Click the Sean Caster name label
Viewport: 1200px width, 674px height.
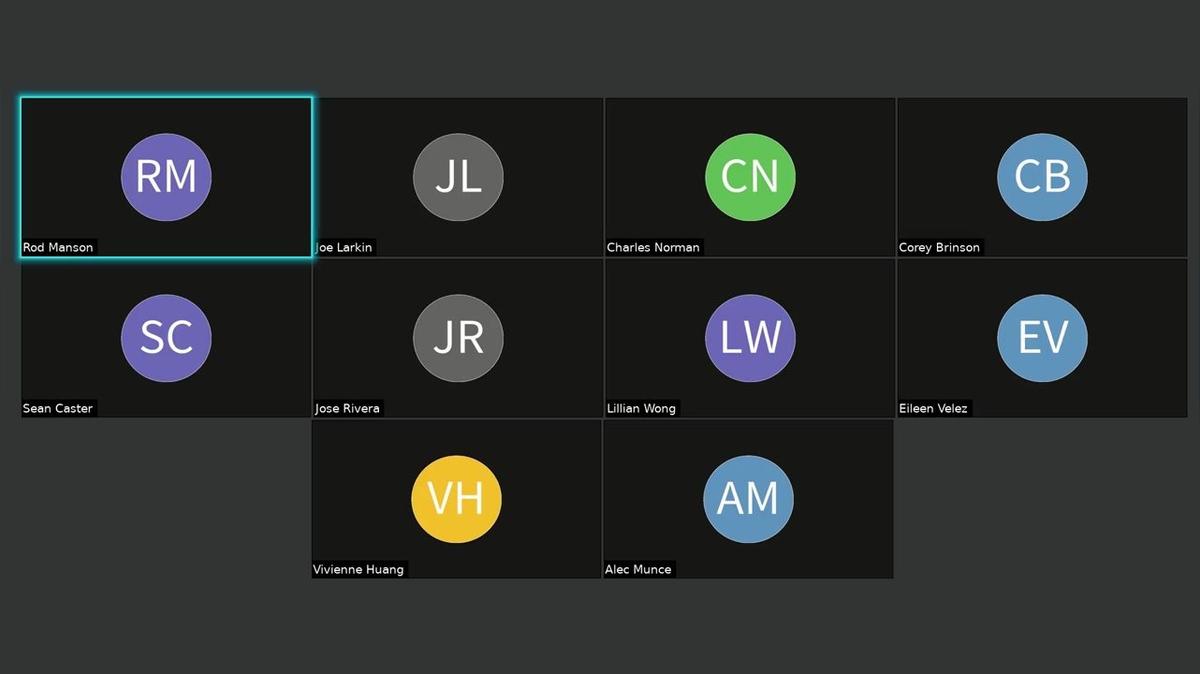pyautogui.click(x=58, y=408)
